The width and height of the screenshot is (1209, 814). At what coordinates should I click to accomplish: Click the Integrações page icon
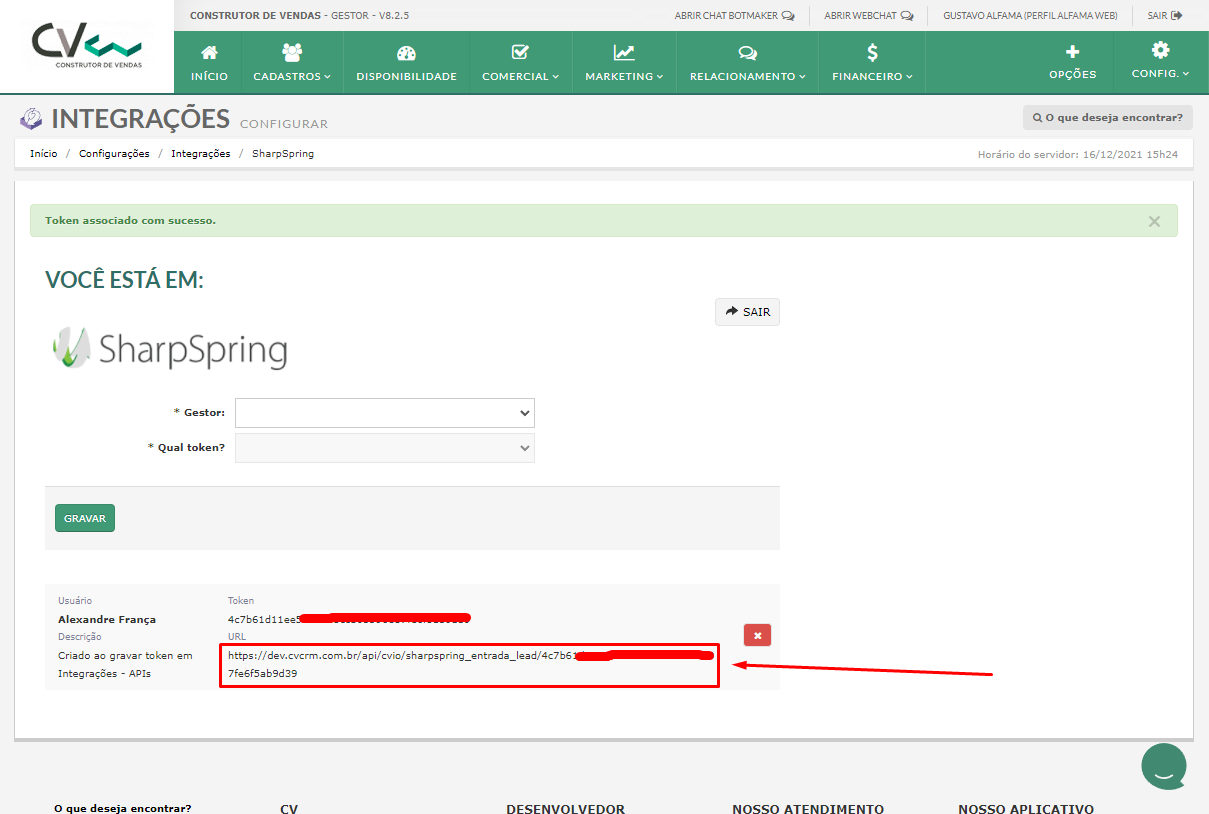[31, 119]
